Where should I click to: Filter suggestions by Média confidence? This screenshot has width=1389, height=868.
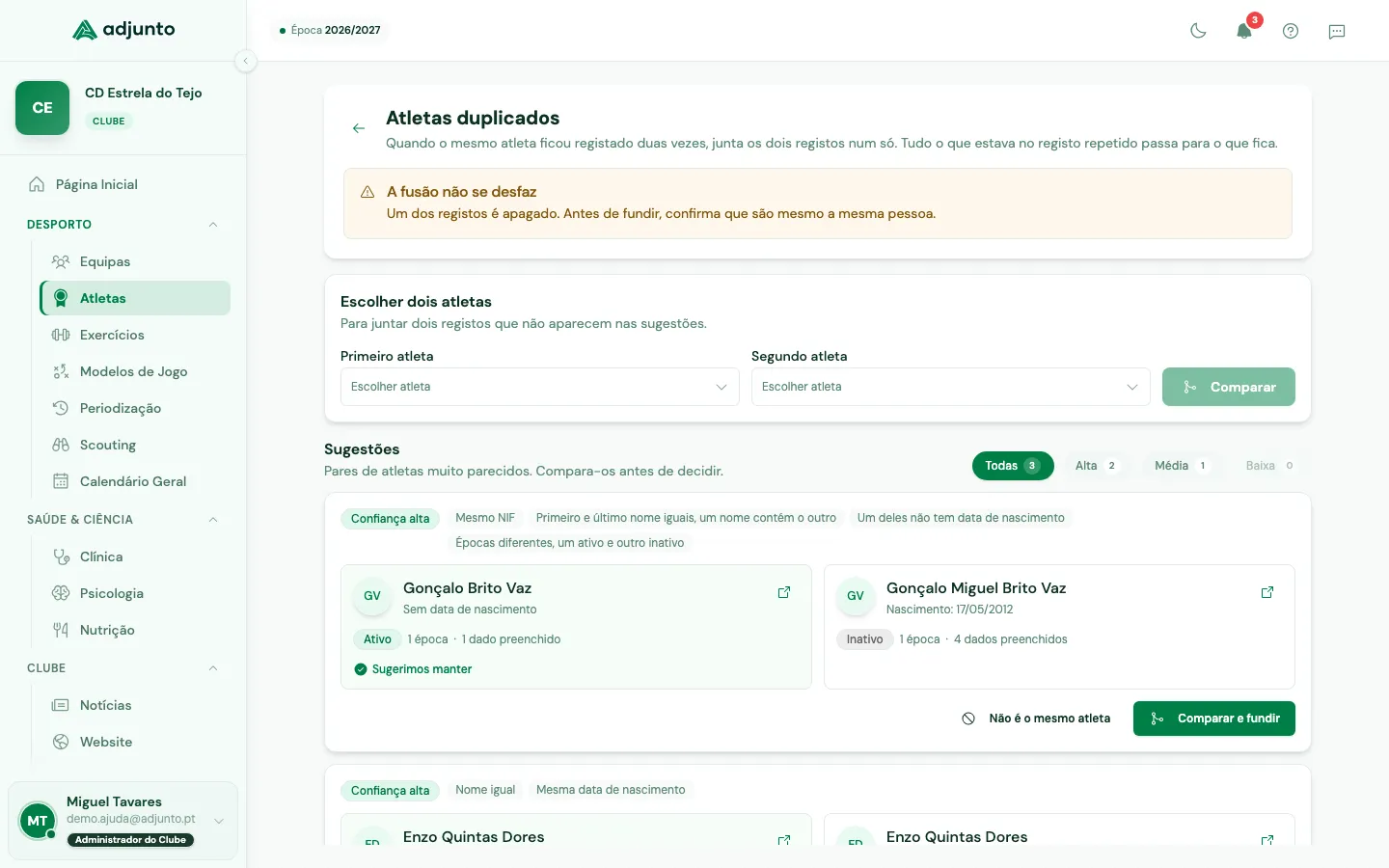[1182, 466]
